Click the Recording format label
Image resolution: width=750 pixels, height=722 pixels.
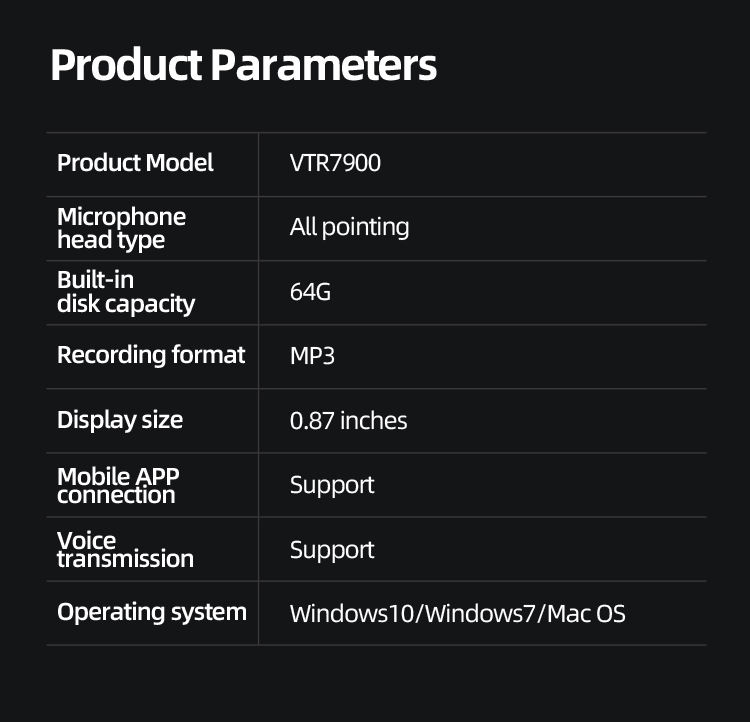pyautogui.click(x=151, y=355)
